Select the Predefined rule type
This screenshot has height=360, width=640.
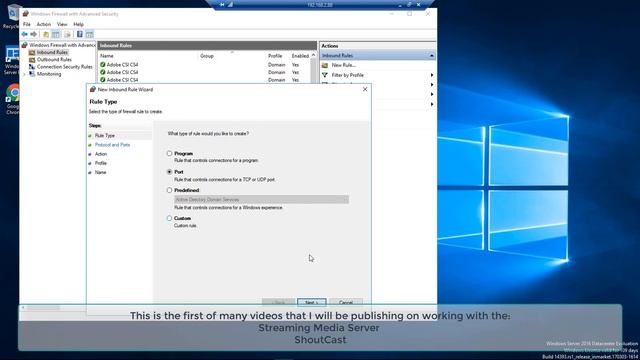click(169, 190)
